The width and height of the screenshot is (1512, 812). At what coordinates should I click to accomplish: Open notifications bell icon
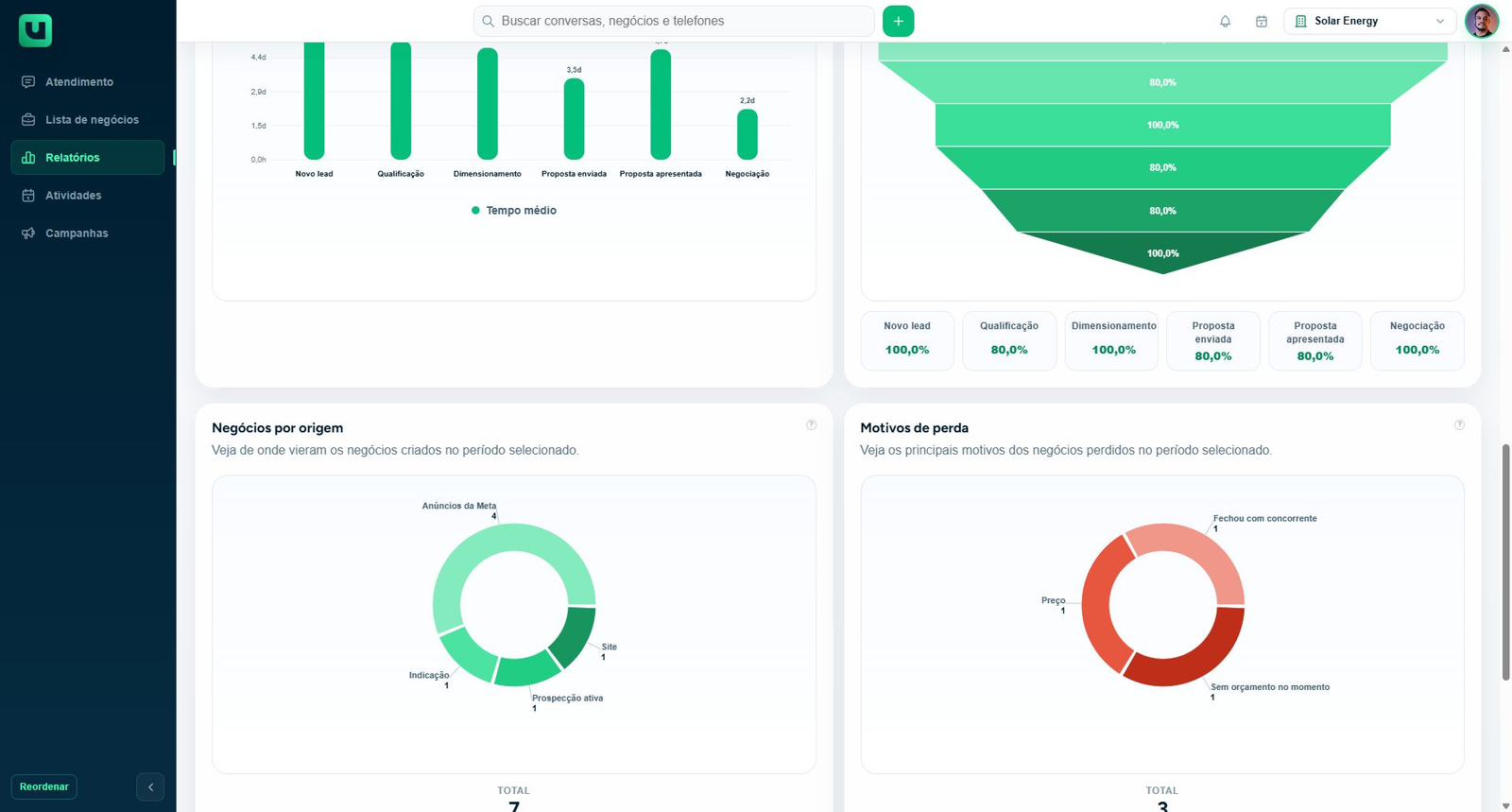click(x=1226, y=21)
